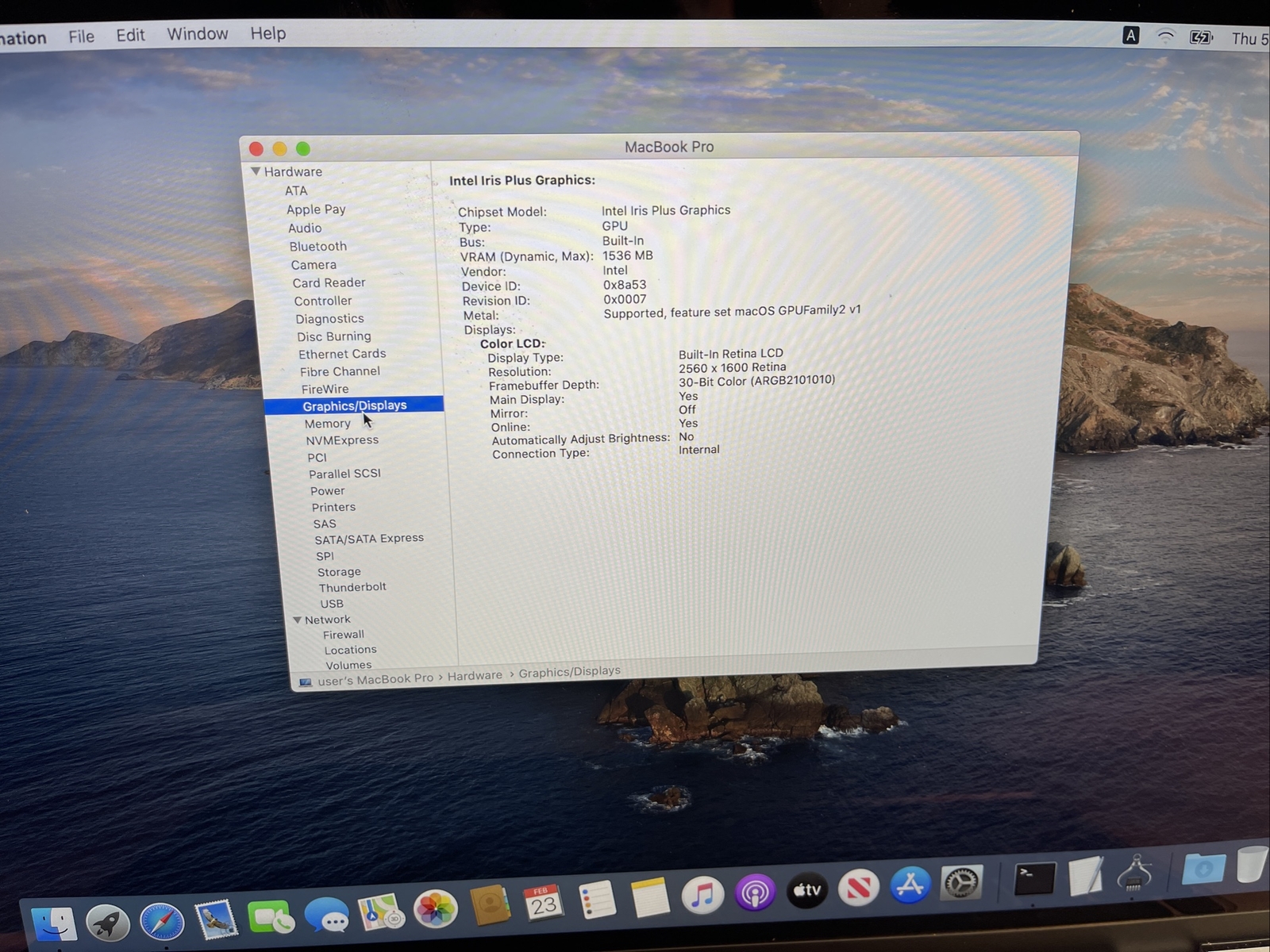Select Parallel SCSI in the sidebar
Viewport: 1270px width, 952px height.
point(344,474)
